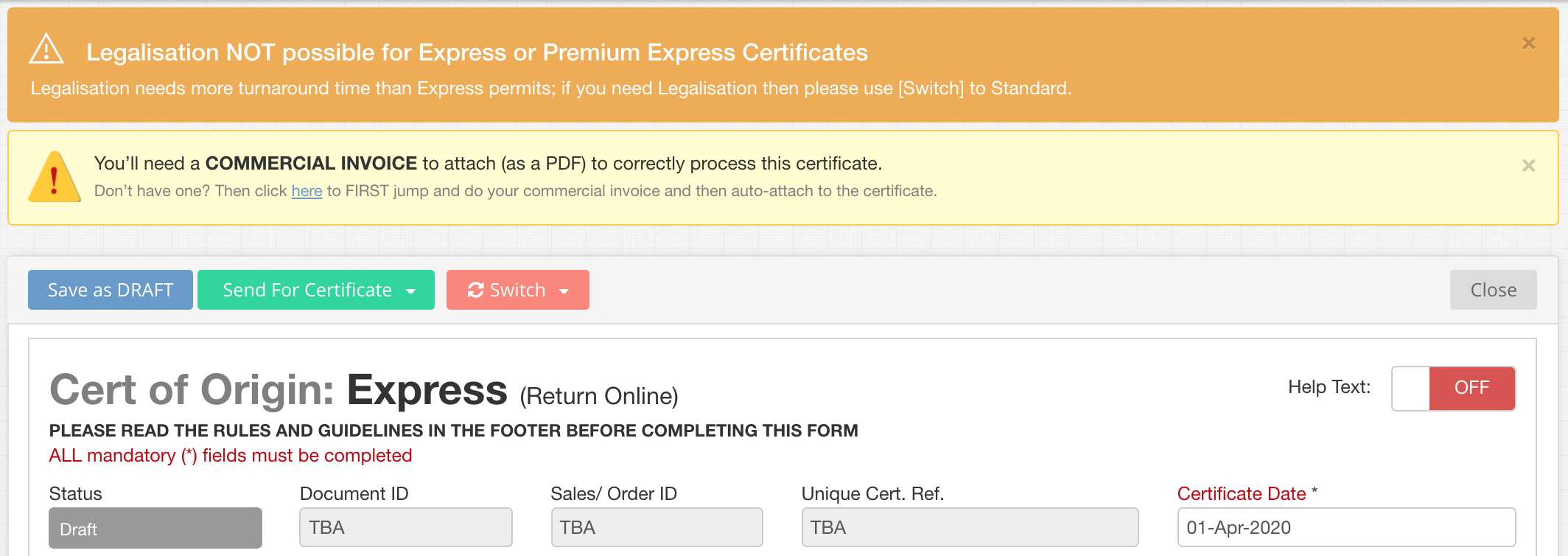Viewport: 1568px width, 556px height.
Task: Dismiss the Commercial Invoice notice banner
Action: 1527,167
